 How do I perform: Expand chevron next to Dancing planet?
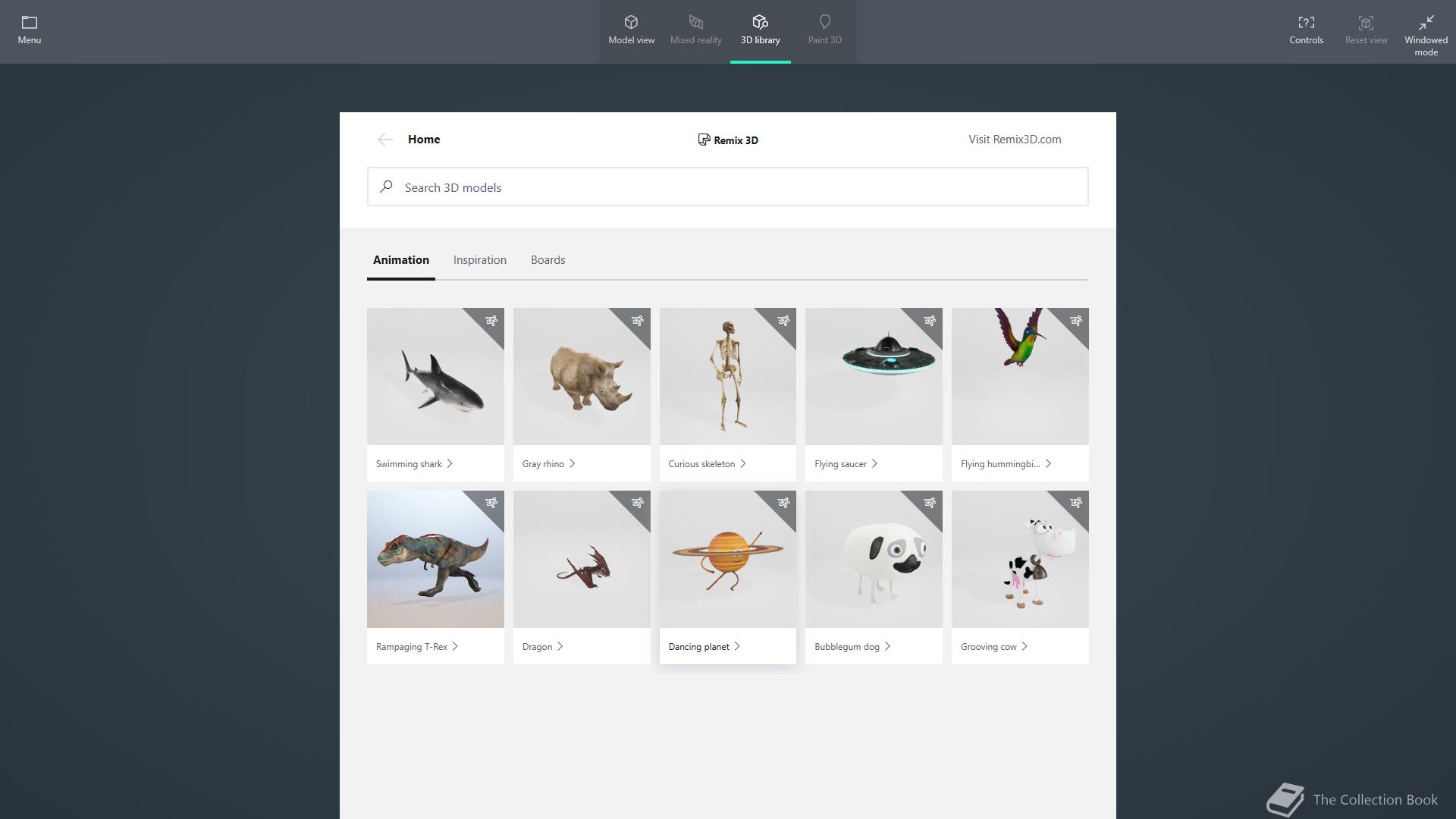point(737,646)
